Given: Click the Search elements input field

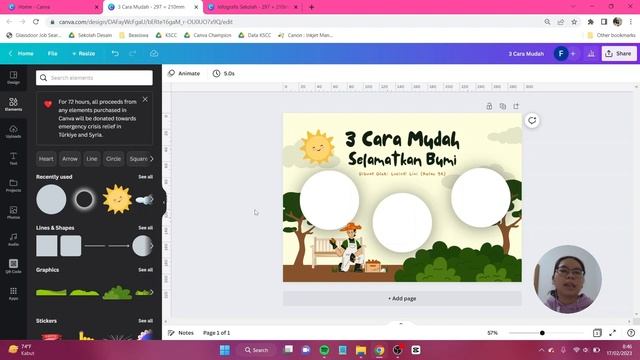Looking at the screenshot, I should point(94,78).
